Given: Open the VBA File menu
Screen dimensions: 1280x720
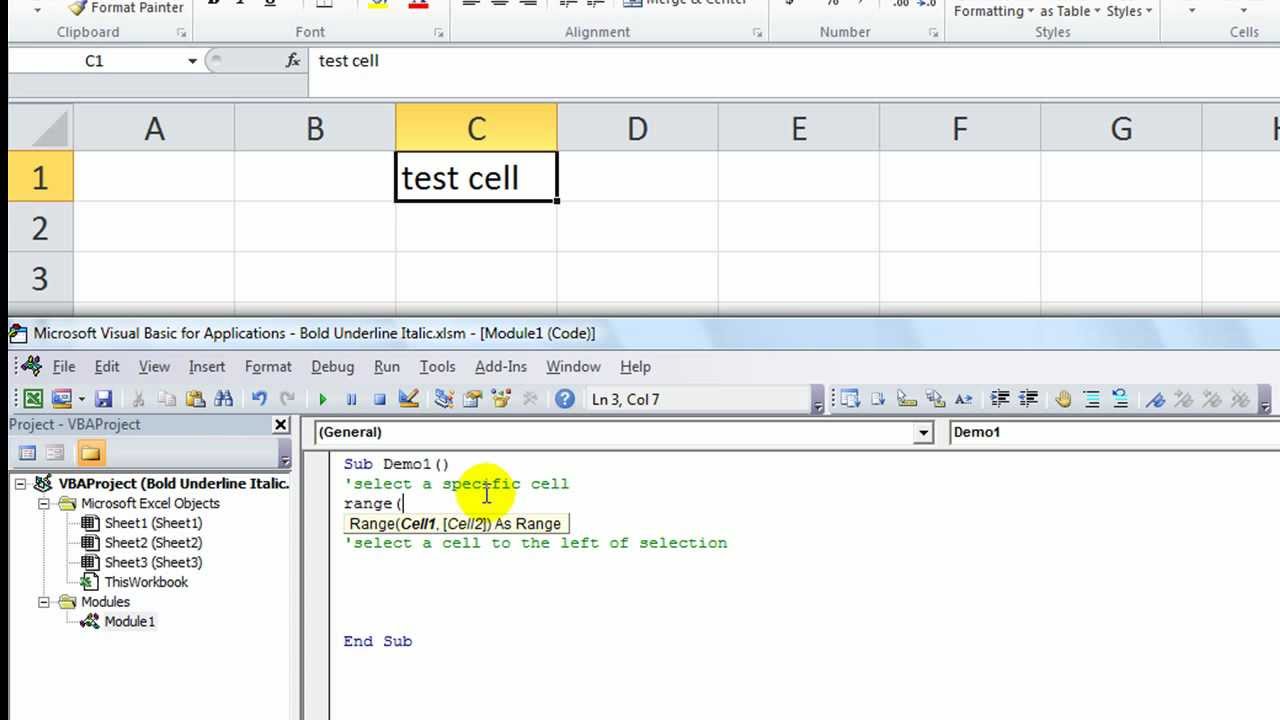Looking at the screenshot, I should [63, 367].
